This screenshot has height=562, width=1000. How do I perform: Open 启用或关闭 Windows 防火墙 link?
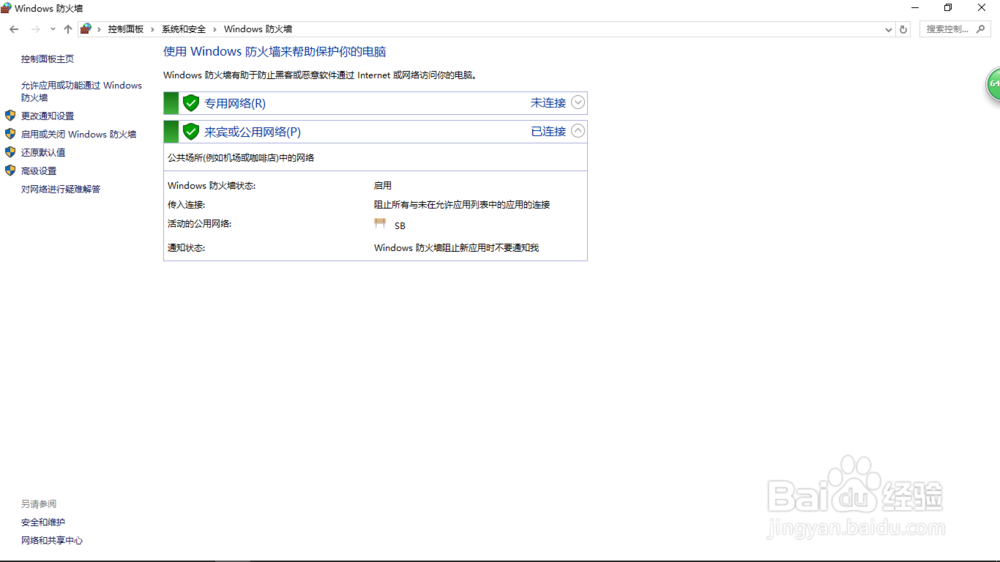(78, 135)
